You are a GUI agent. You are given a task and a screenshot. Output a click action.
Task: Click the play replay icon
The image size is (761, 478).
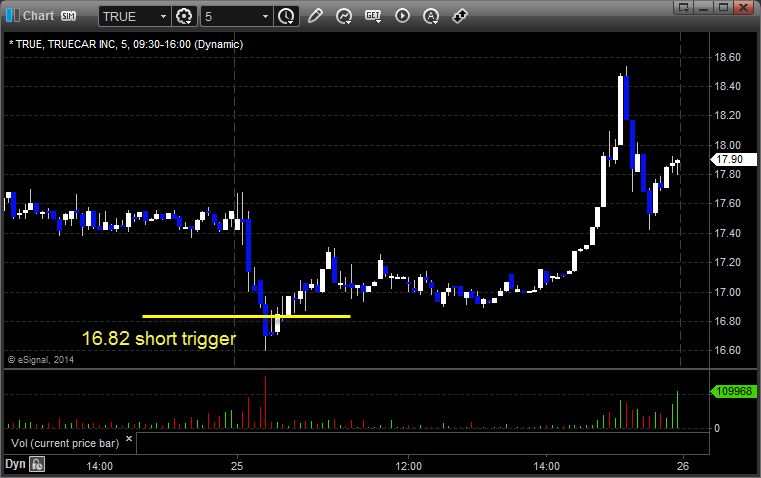coord(402,16)
